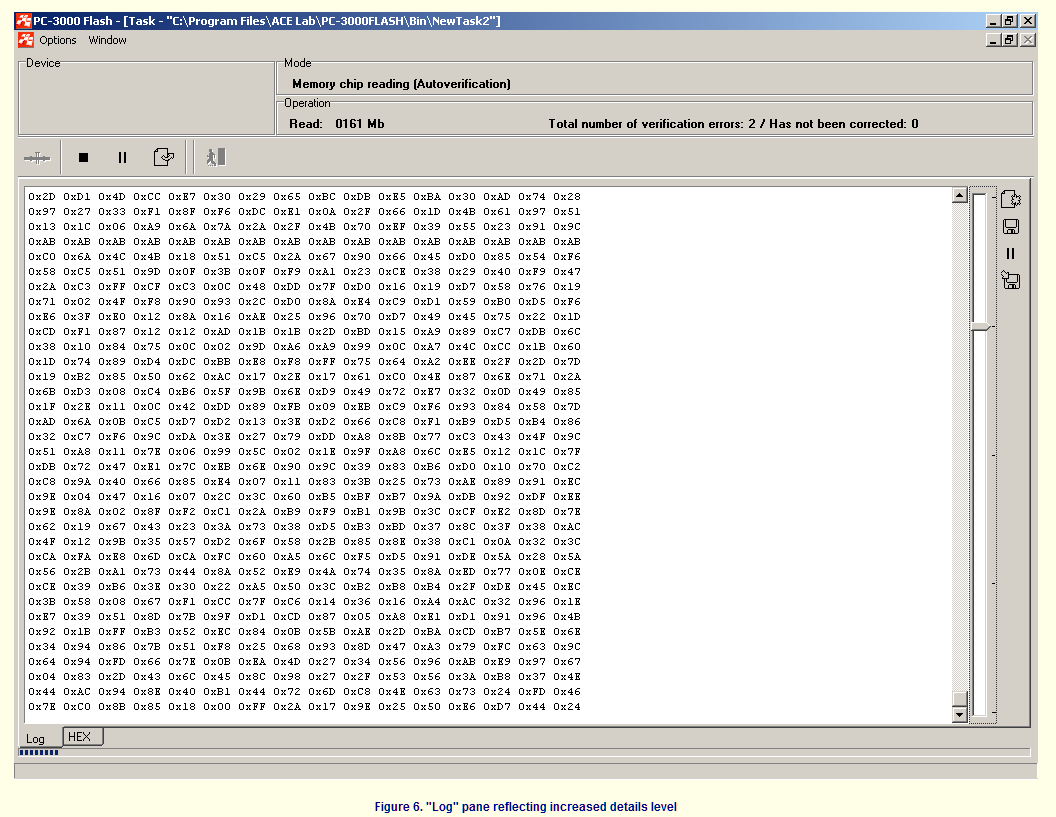Click the log row starting 0x62 0x19

click(x=304, y=527)
